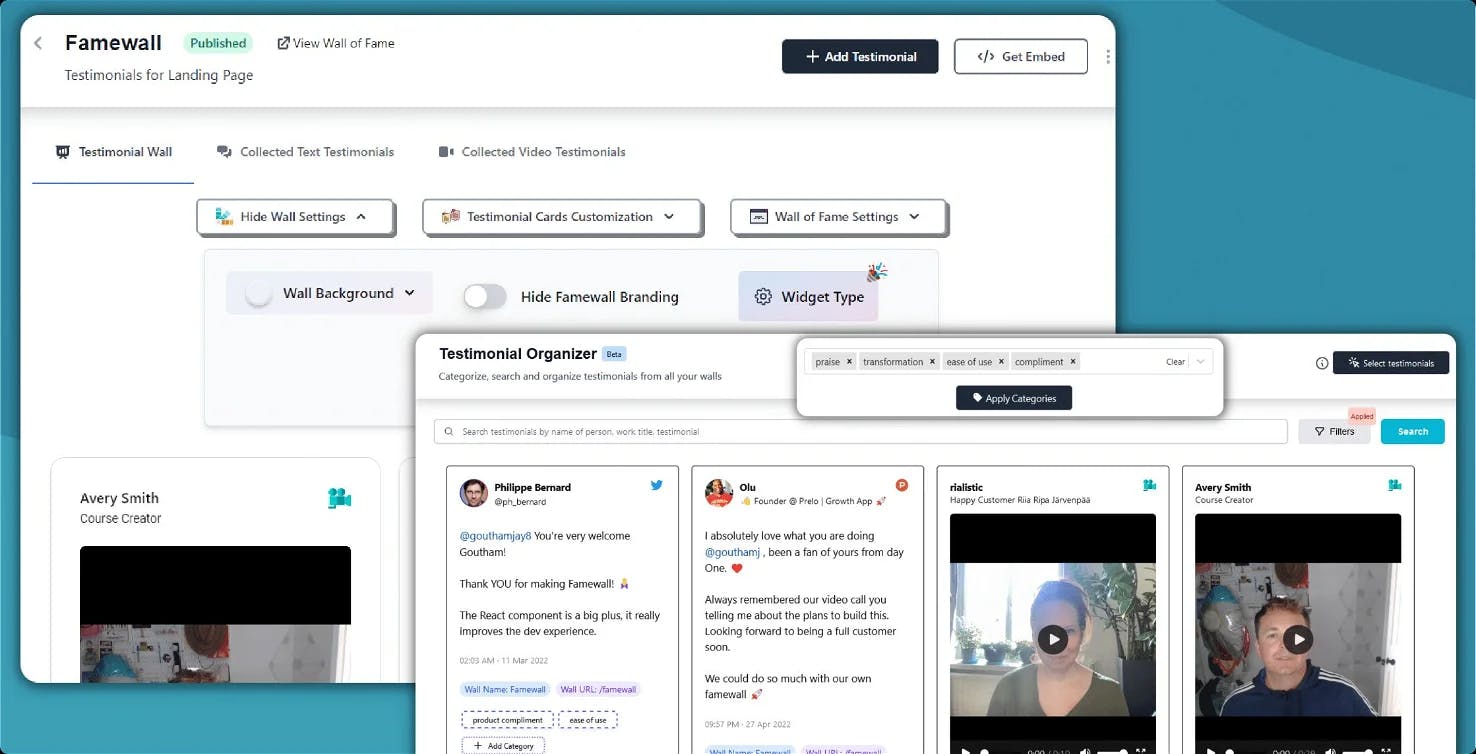Collapse the Hide Wall Settings panel
Screen dimensions: 1476x754
[294, 217]
